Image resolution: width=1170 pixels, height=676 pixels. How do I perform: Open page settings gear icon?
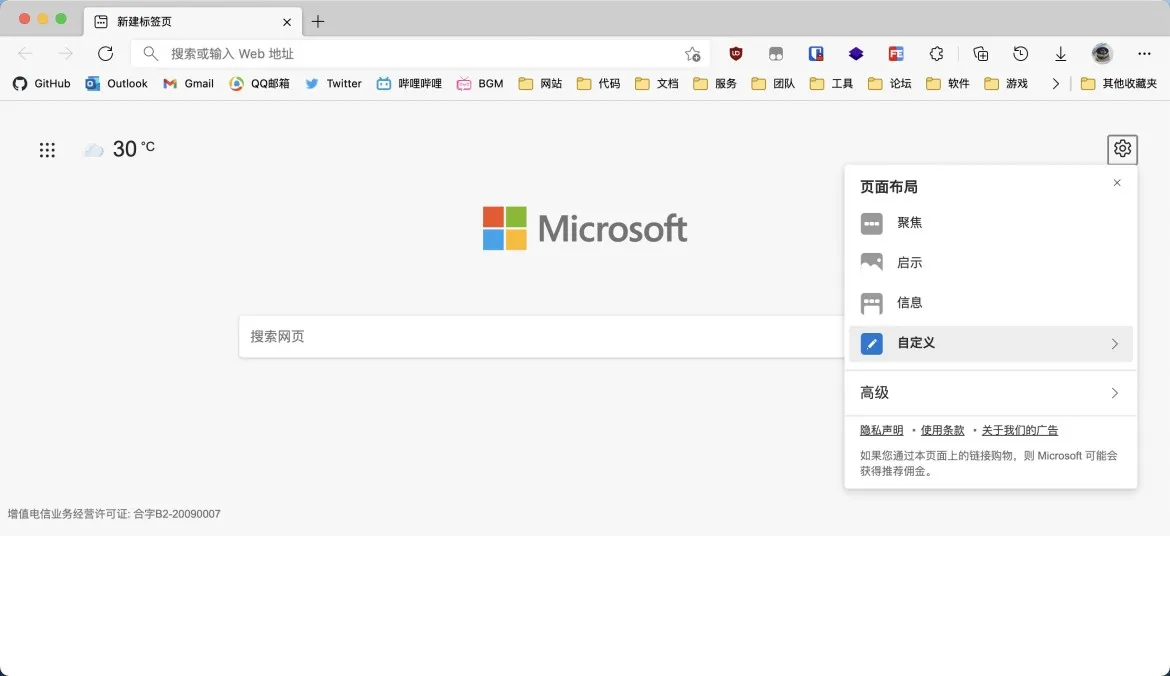tap(1122, 149)
